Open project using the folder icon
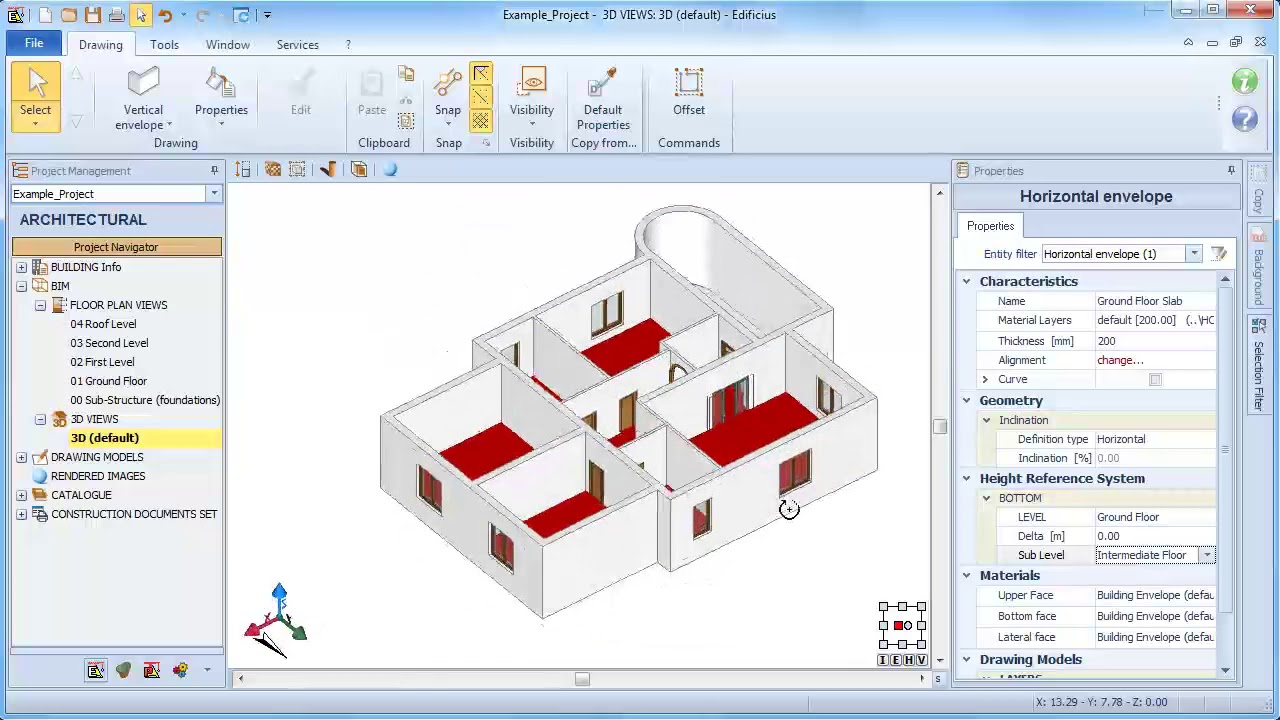Screen dimensions: 1280x720 point(69,15)
